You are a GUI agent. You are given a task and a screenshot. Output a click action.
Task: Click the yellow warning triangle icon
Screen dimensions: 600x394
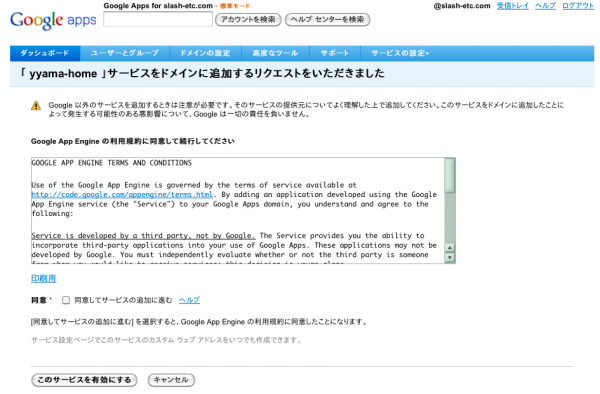[36, 106]
